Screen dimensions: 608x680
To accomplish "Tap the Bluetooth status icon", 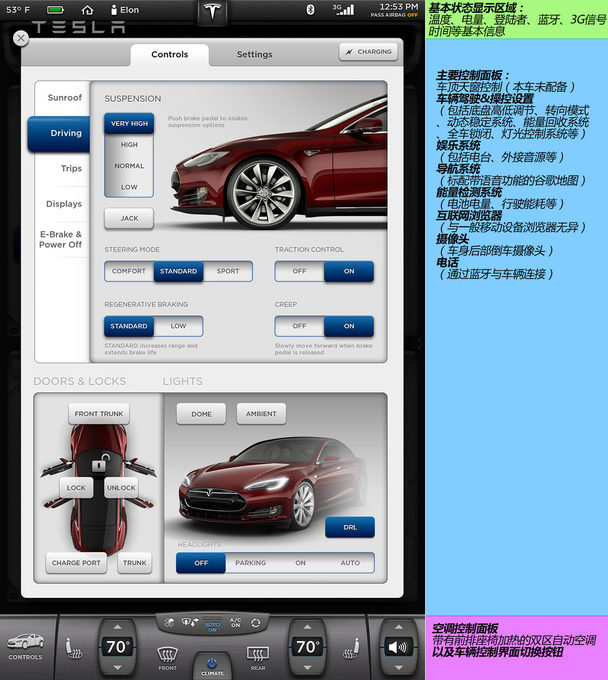I will coord(310,10).
